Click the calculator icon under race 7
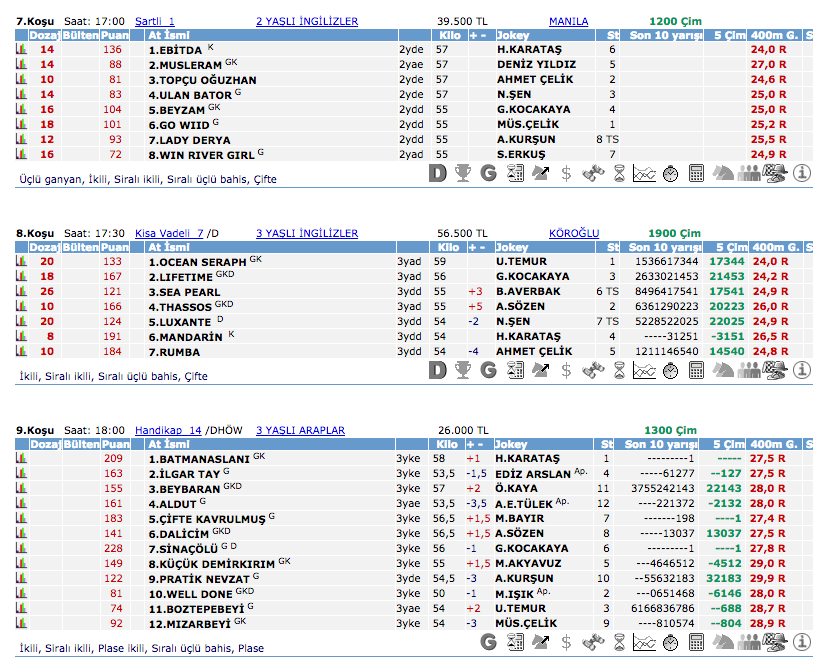This screenshot has height=669, width=833. click(697, 173)
